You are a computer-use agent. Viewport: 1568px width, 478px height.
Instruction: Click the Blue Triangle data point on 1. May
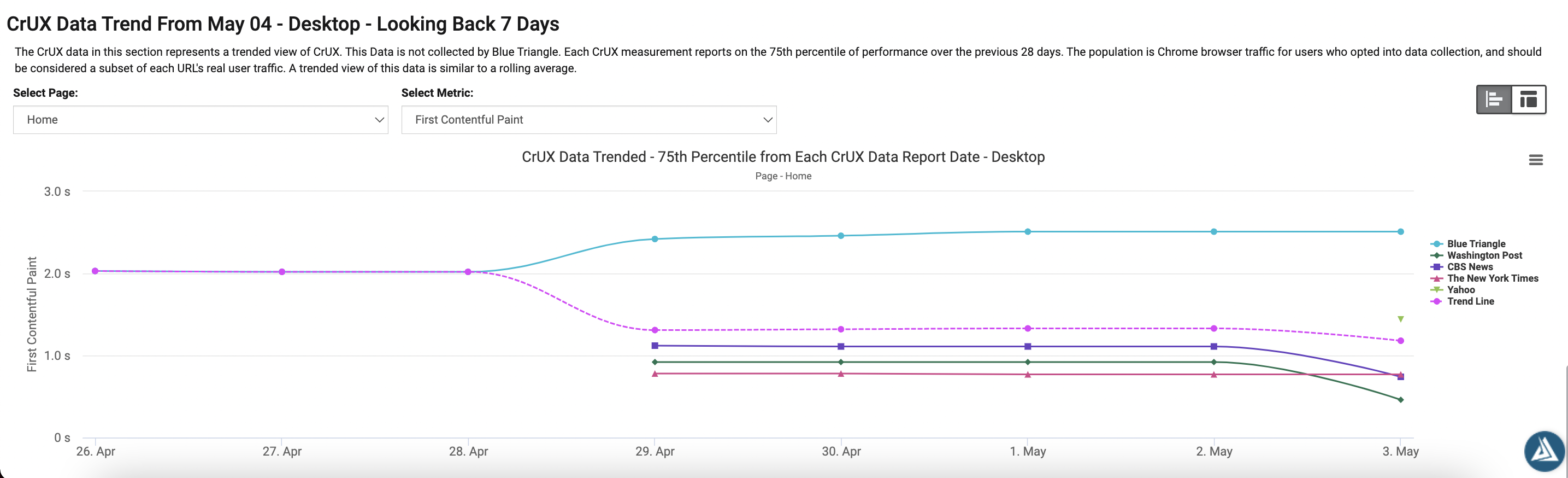point(1028,232)
